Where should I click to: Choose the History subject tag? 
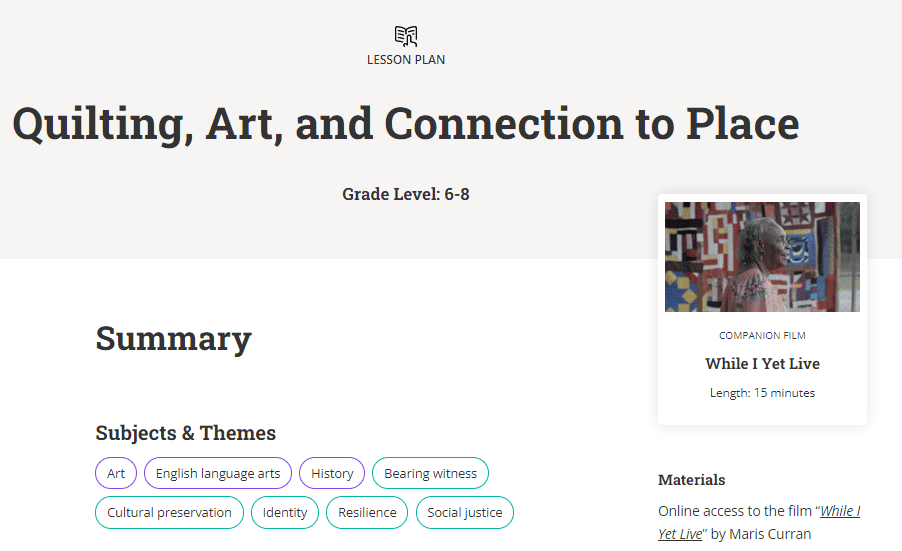(x=332, y=473)
